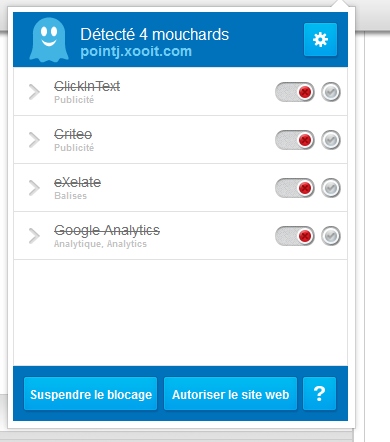This screenshot has height=442, width=390.
Task: Check site whitelist circle for ClickInText
Action: [331, 92]
